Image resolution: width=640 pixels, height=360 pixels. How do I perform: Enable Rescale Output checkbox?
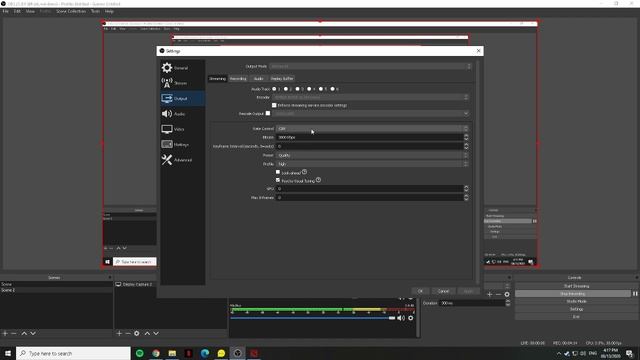268,113
